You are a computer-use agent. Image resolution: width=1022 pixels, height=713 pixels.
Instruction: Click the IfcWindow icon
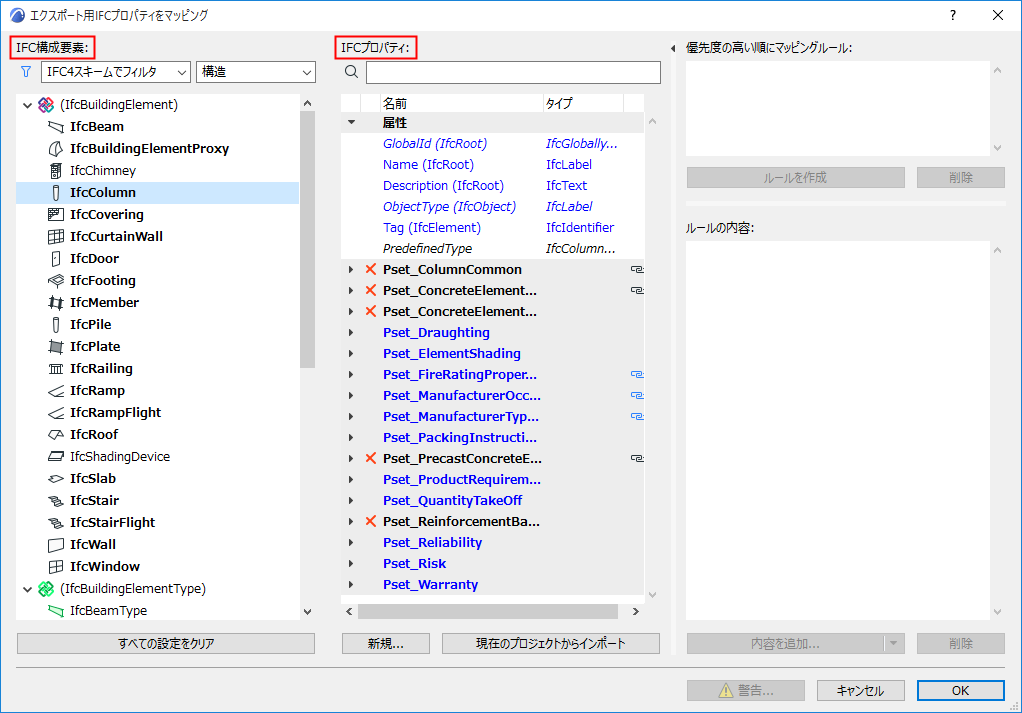(56, 566)
